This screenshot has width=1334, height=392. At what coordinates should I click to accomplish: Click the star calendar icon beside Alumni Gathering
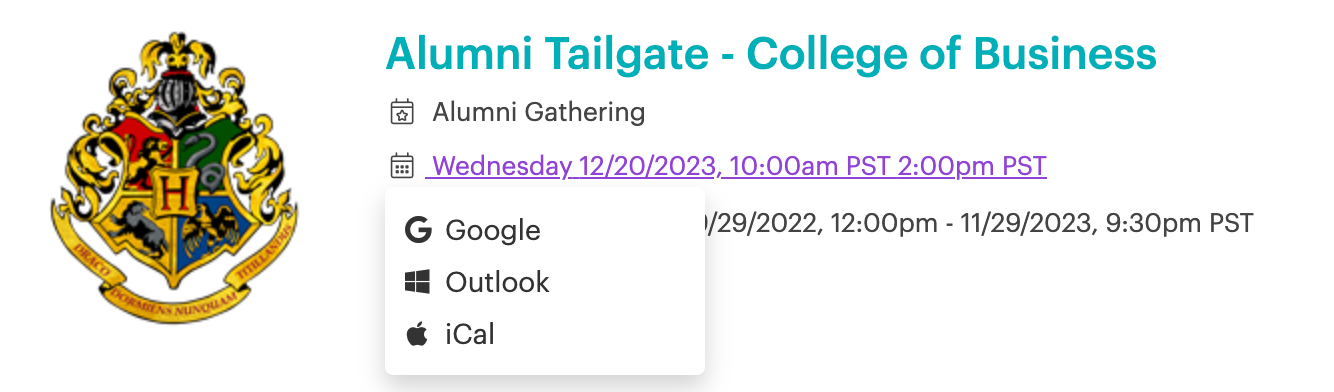point(402,112)
